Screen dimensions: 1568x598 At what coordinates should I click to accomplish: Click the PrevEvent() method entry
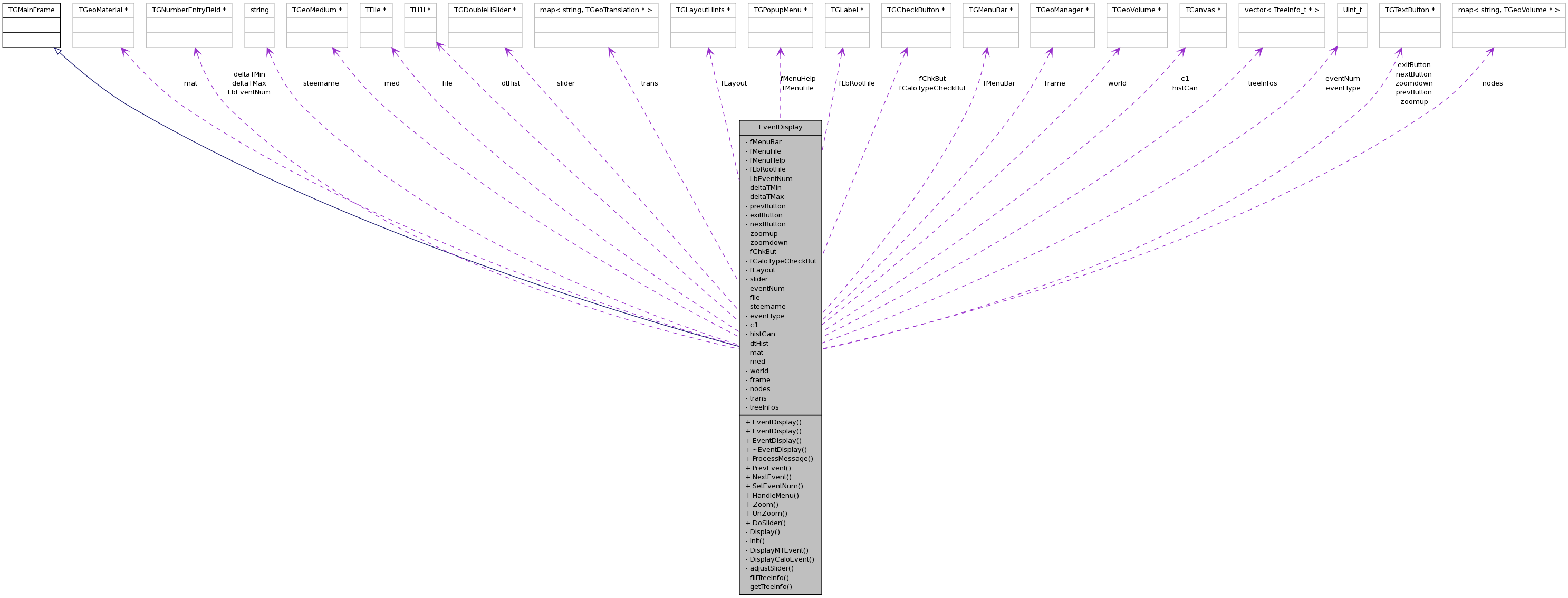click(768, 468)
